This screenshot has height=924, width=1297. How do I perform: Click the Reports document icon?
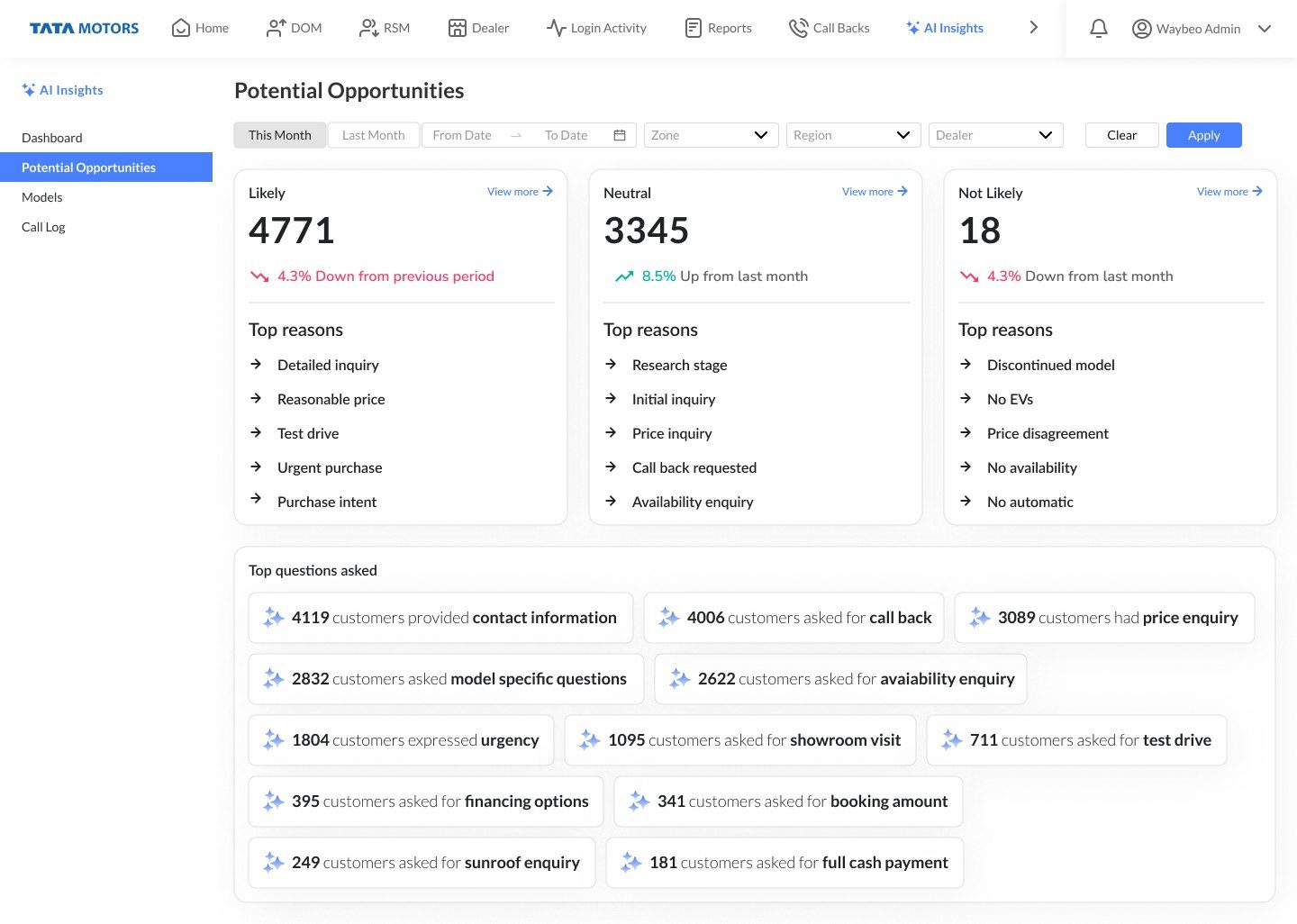click(x=693, y=29)
